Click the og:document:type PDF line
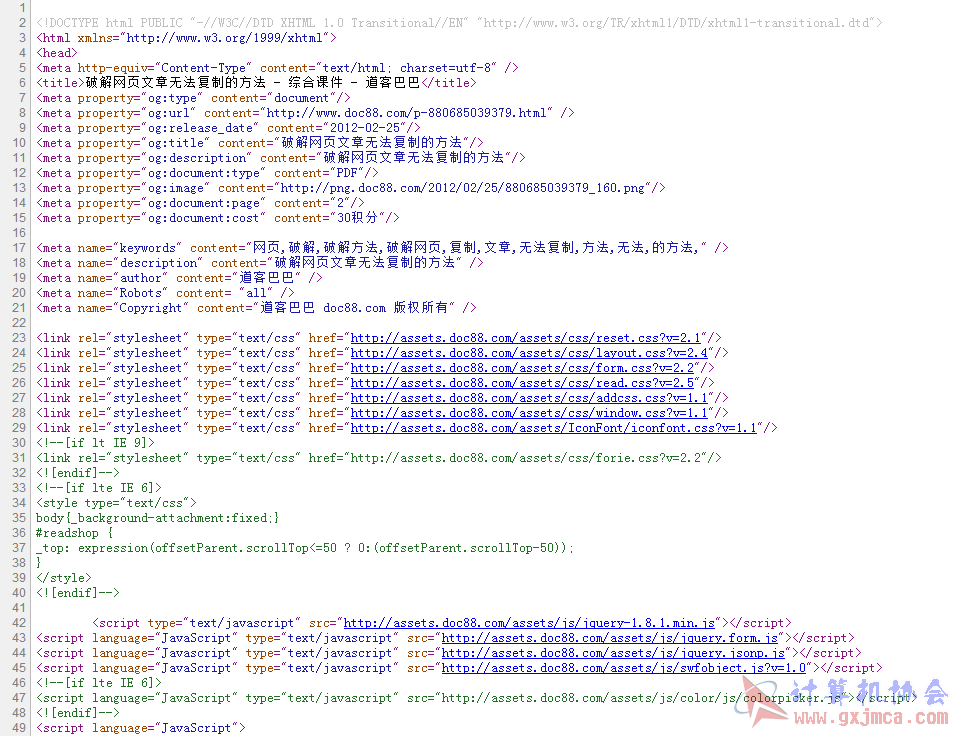Viewport: 964px width, 736px height. 207,173
